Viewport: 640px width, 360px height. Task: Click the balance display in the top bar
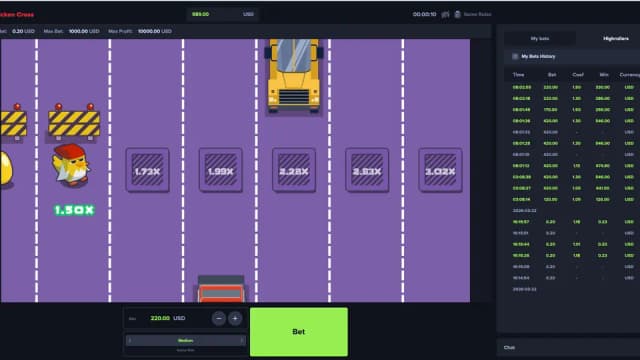[x=223, y=14]
